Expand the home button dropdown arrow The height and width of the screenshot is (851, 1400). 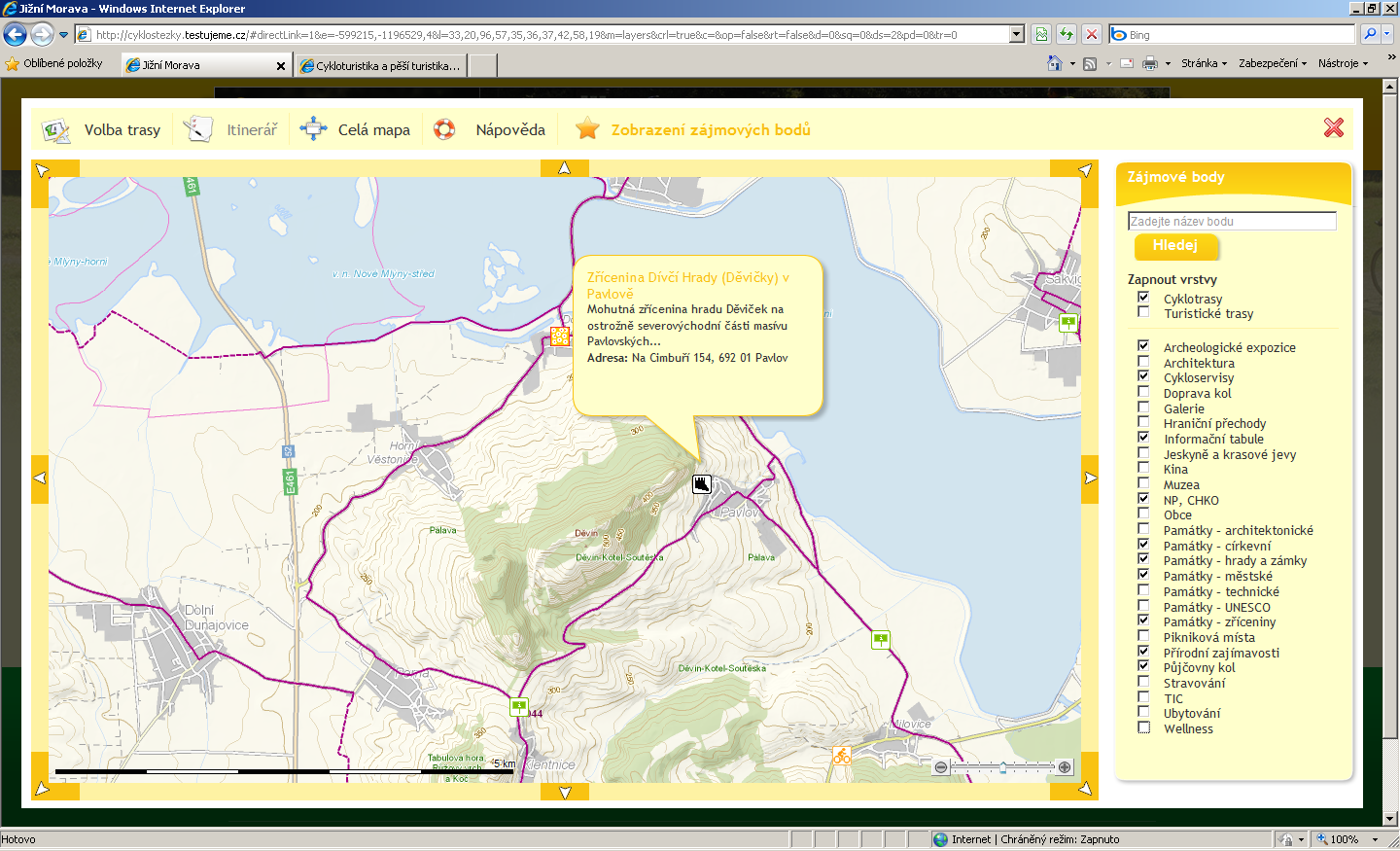tap(1072, 64)
